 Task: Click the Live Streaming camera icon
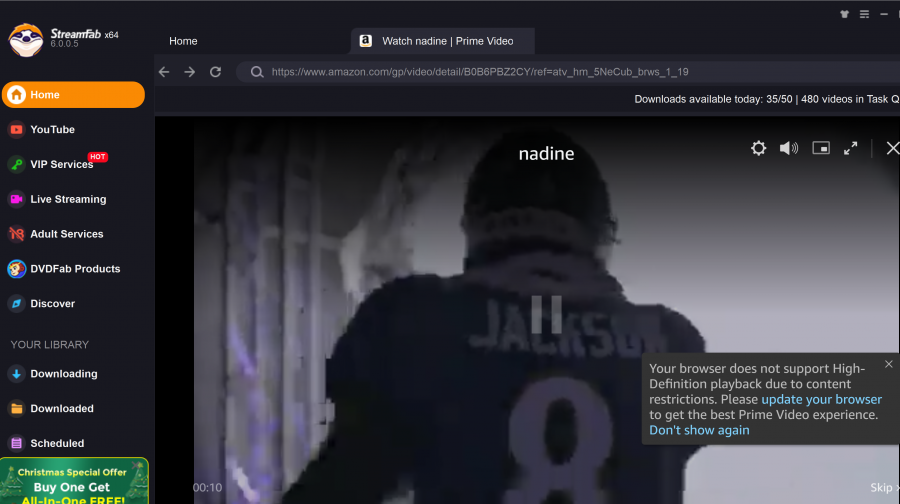click(17, 199)
